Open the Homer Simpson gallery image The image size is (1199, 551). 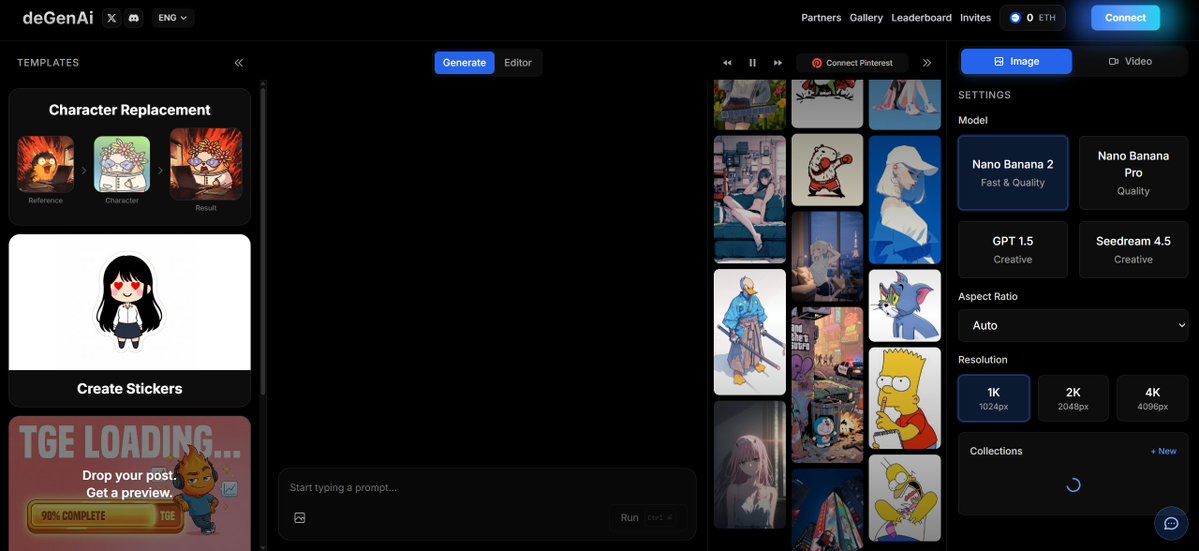(x=905, y=498)
